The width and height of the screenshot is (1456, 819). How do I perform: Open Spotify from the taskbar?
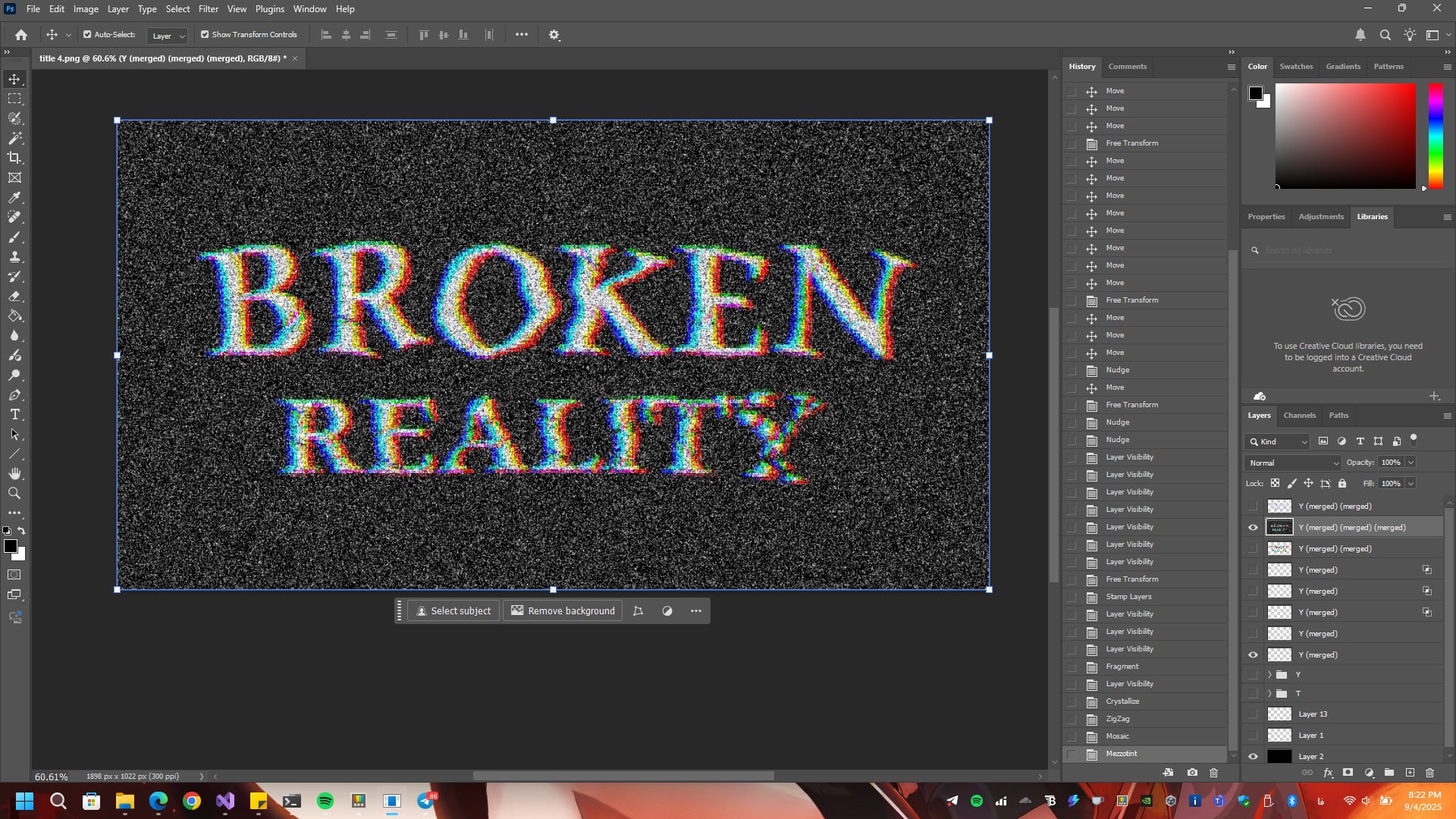click(x=325, y=801)
